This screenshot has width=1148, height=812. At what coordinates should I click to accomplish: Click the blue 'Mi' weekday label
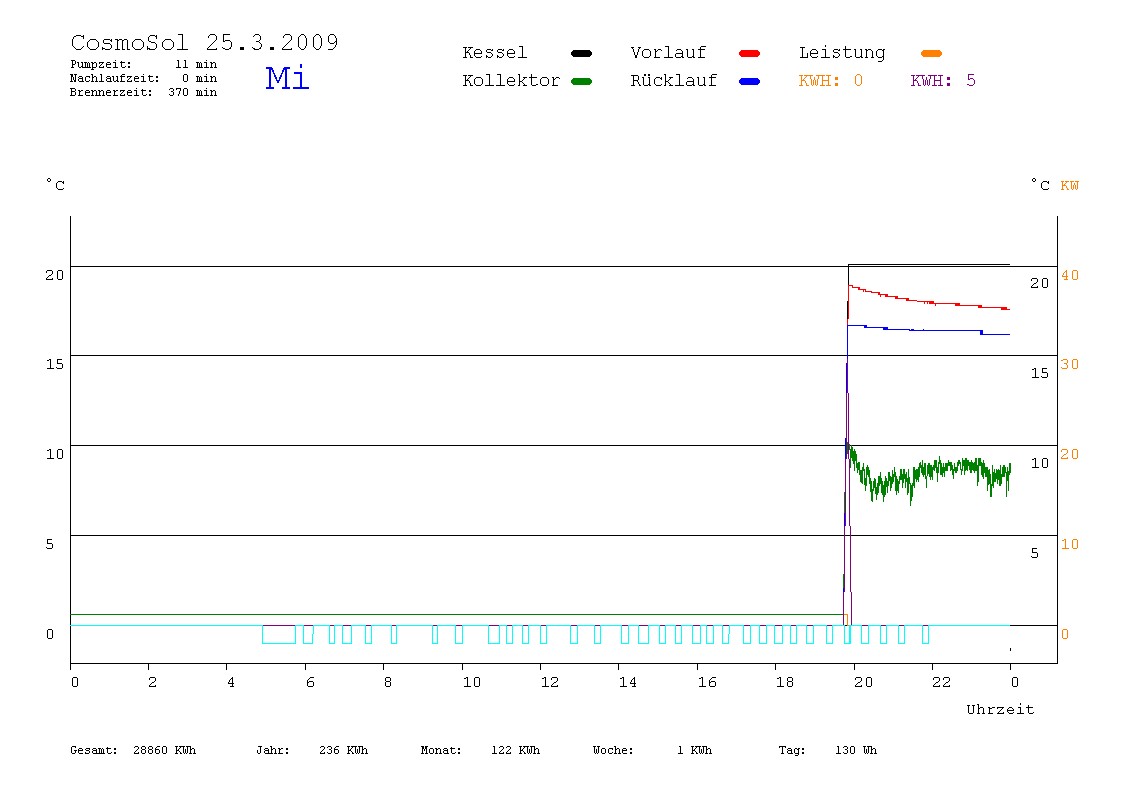(287, 78)
